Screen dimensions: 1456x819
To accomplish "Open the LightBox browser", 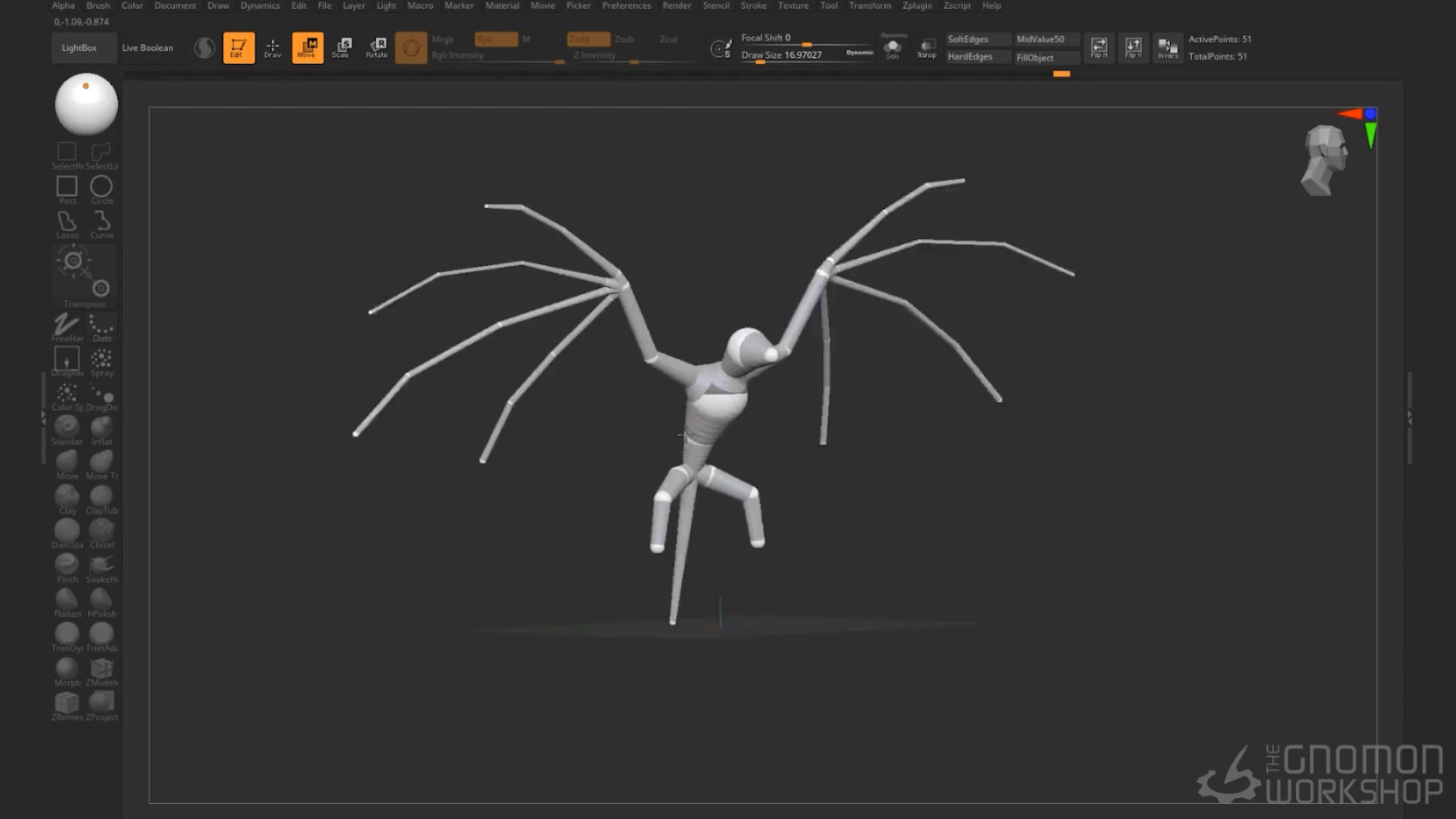I will click(x=79, y=47).
